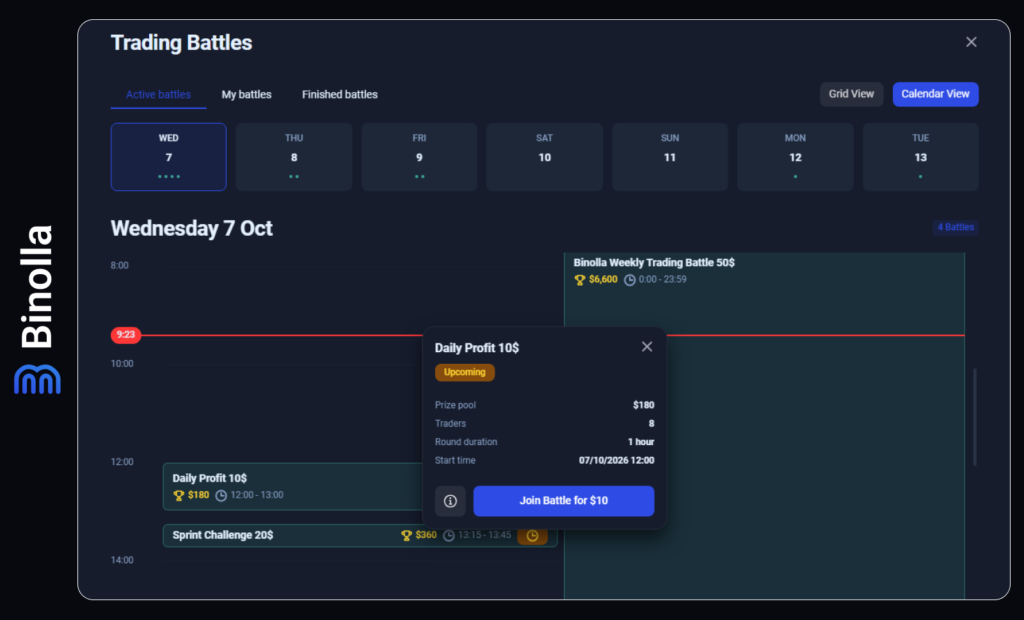Image resolution: width=1024 pixels, height=620 pixels.
Task: Click the Trading Battles title
Action: pos(182,43)
